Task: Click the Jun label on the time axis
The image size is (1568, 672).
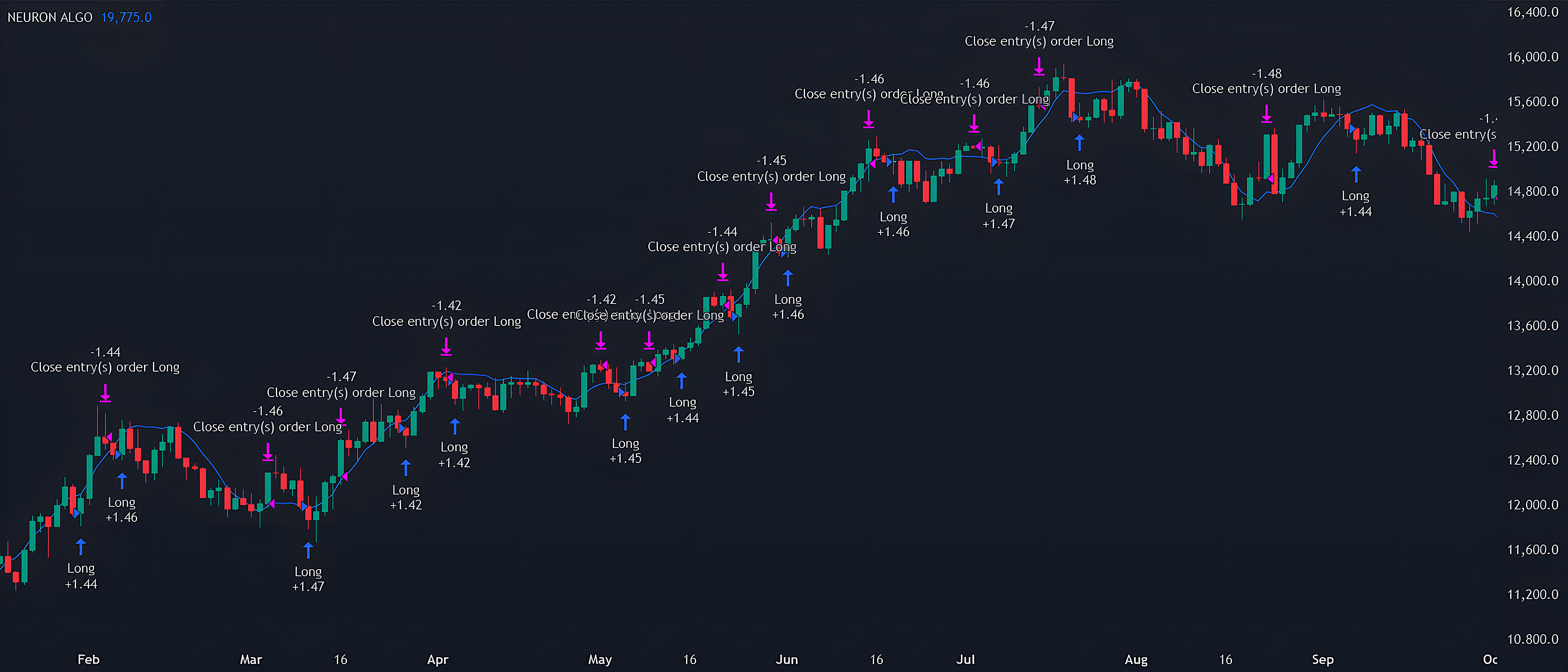Action: tap(787, 659)
